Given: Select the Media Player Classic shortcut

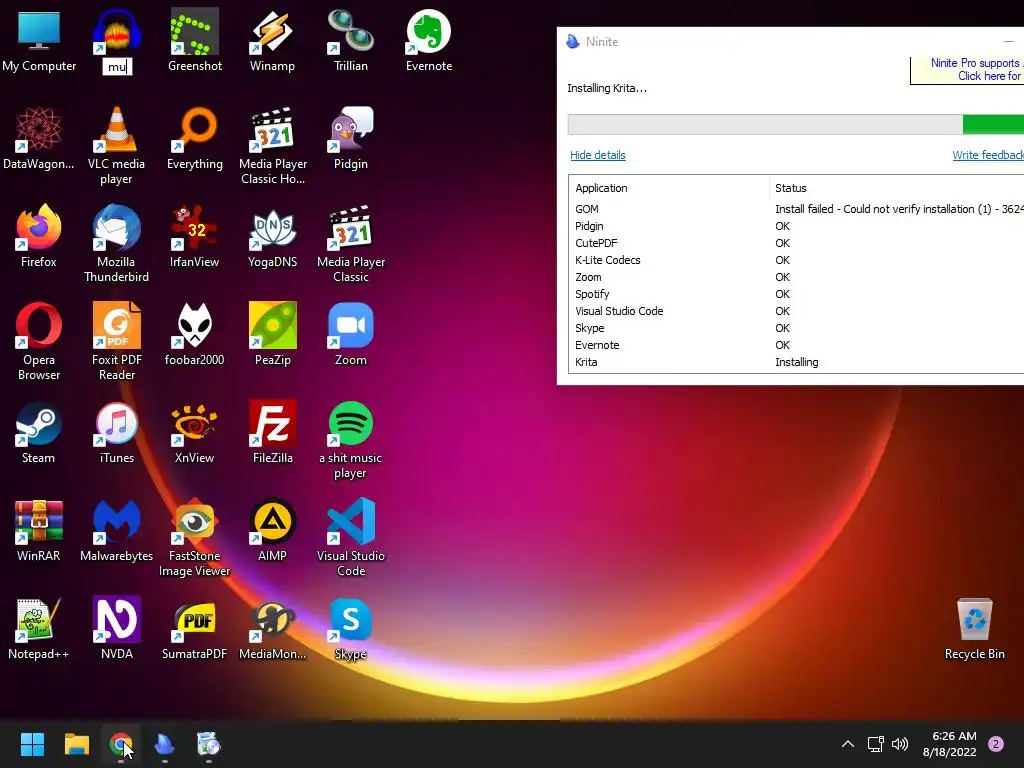Looking at the screenshot, I should click(x=351, y=244).
